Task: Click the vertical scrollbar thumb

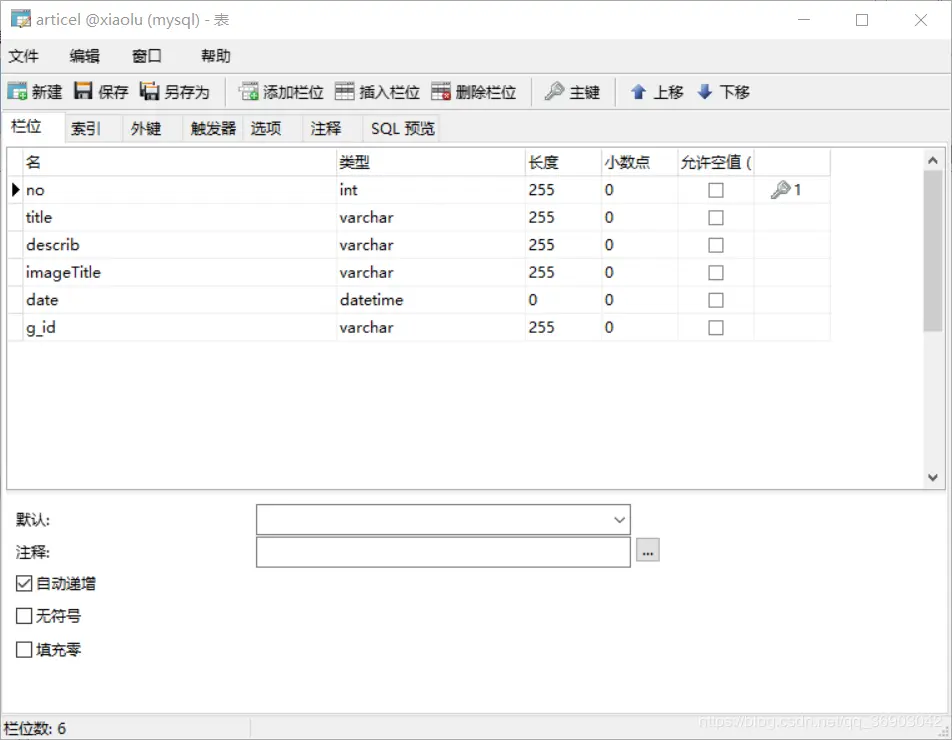Action: pyautogui.click(x=933, y=251)
